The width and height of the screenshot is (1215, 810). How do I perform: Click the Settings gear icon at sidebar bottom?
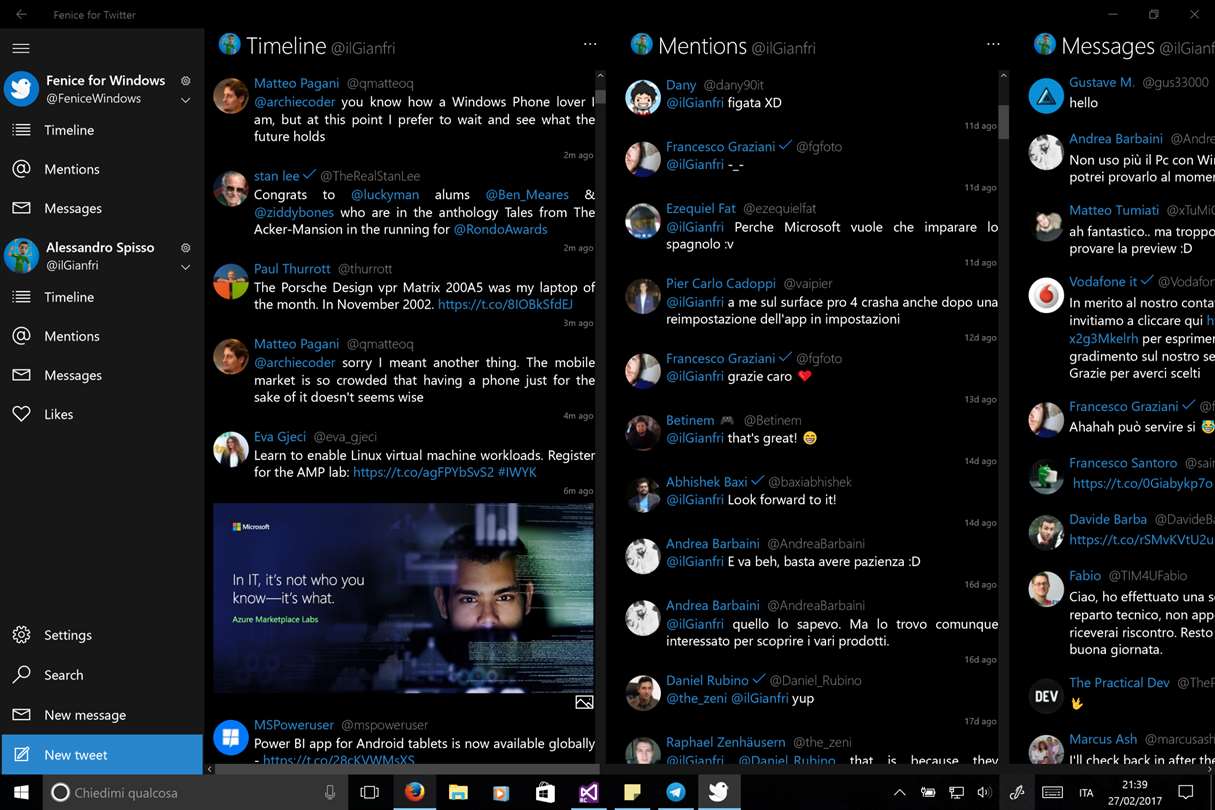[21, 635]
